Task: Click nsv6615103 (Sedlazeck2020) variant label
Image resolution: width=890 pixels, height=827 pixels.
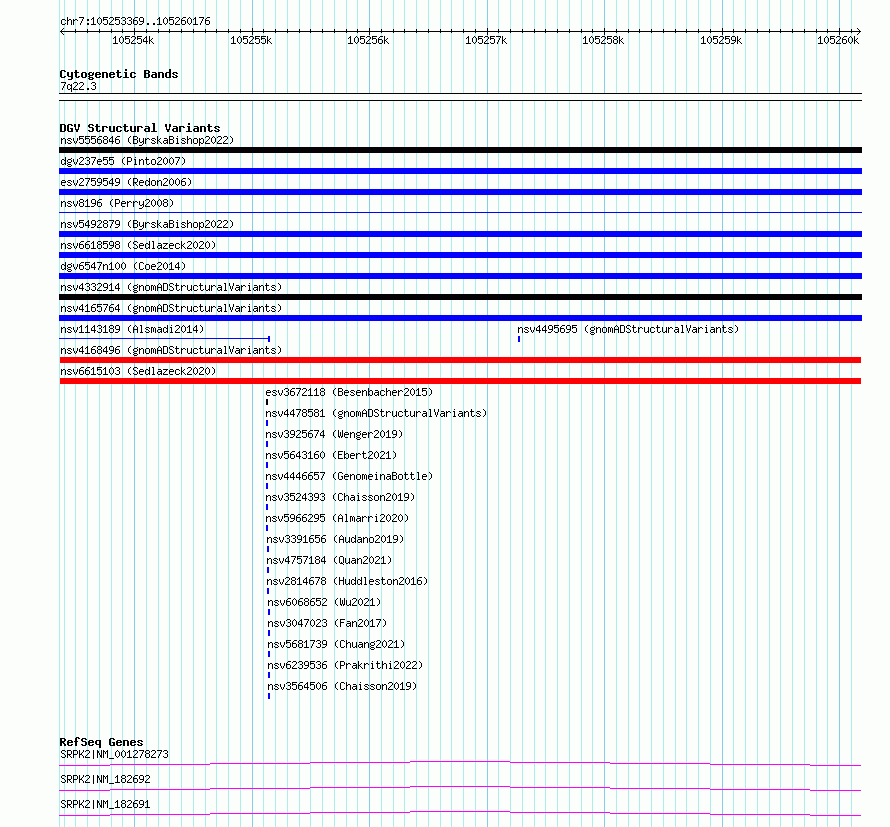Action: click(138, 371)
